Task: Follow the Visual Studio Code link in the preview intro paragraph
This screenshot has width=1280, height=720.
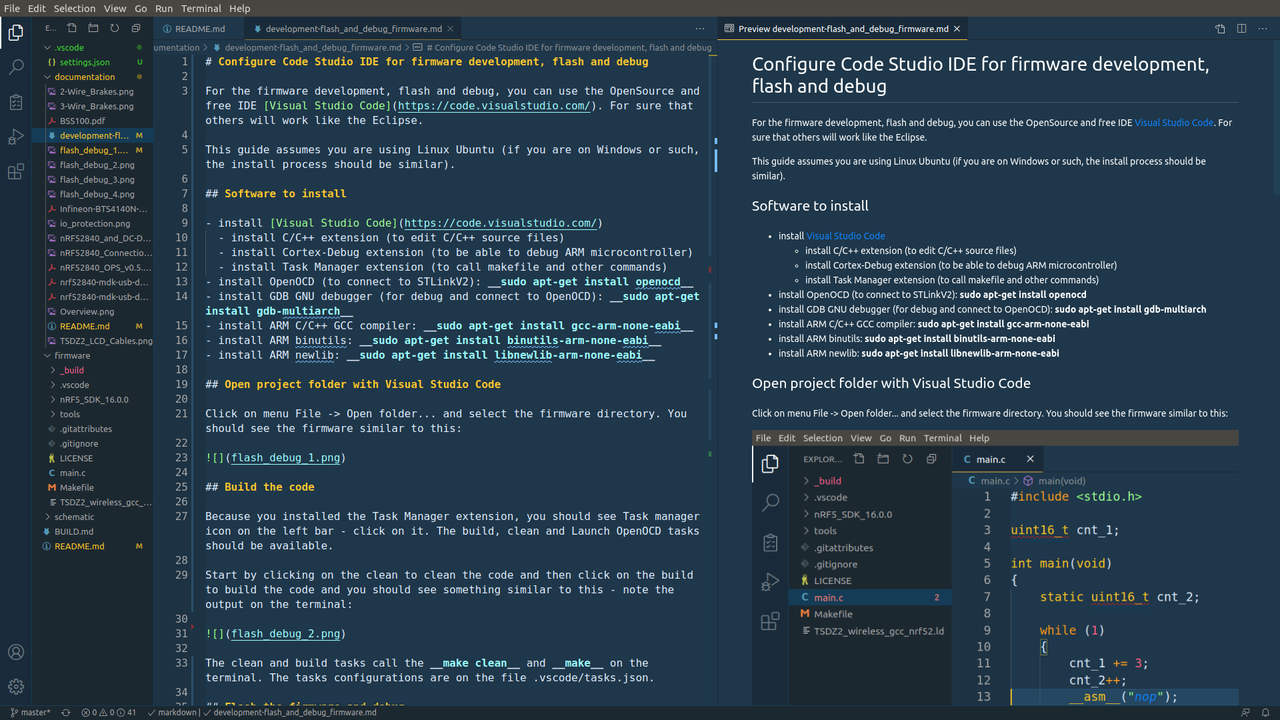Action: (x=1173, y=122)
